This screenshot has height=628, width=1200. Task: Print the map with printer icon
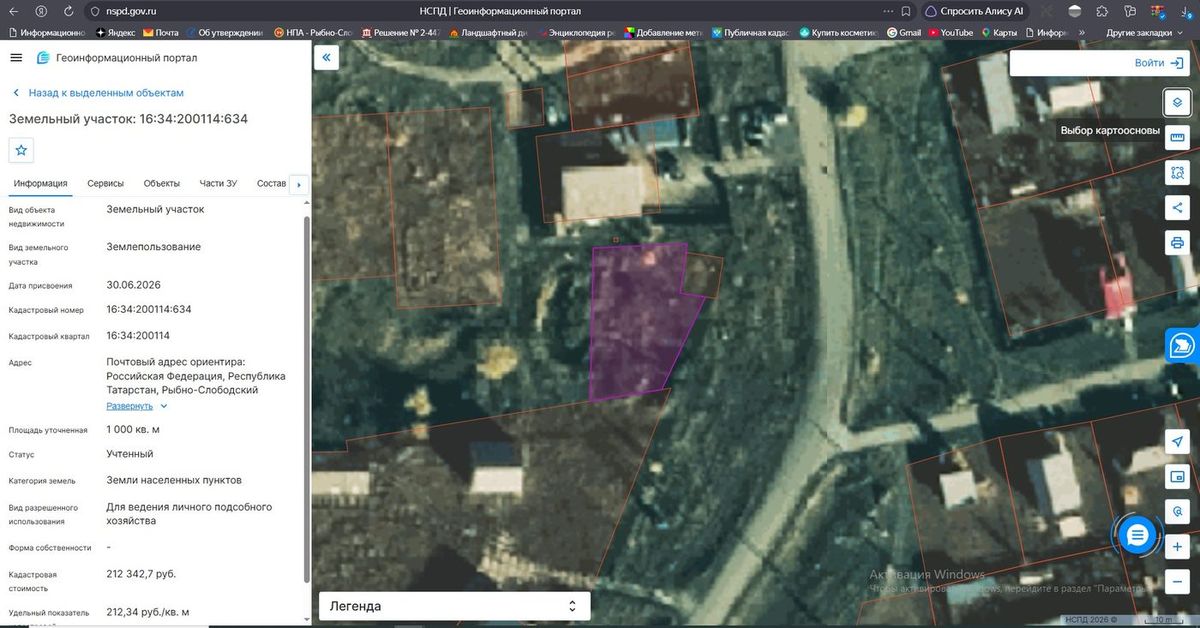pos(1177,243)
